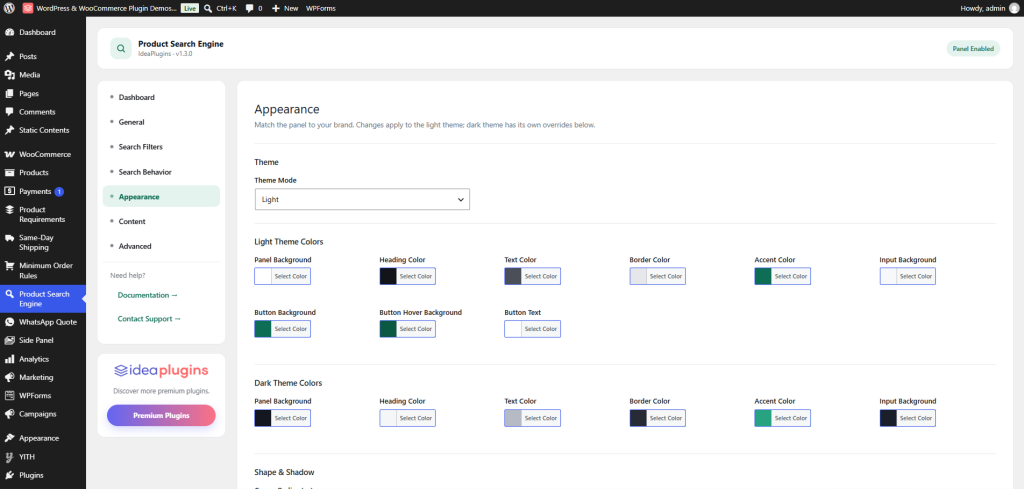Click the Comments icon in sidebar
1024x489 pixels.
(x=9, y=112)
